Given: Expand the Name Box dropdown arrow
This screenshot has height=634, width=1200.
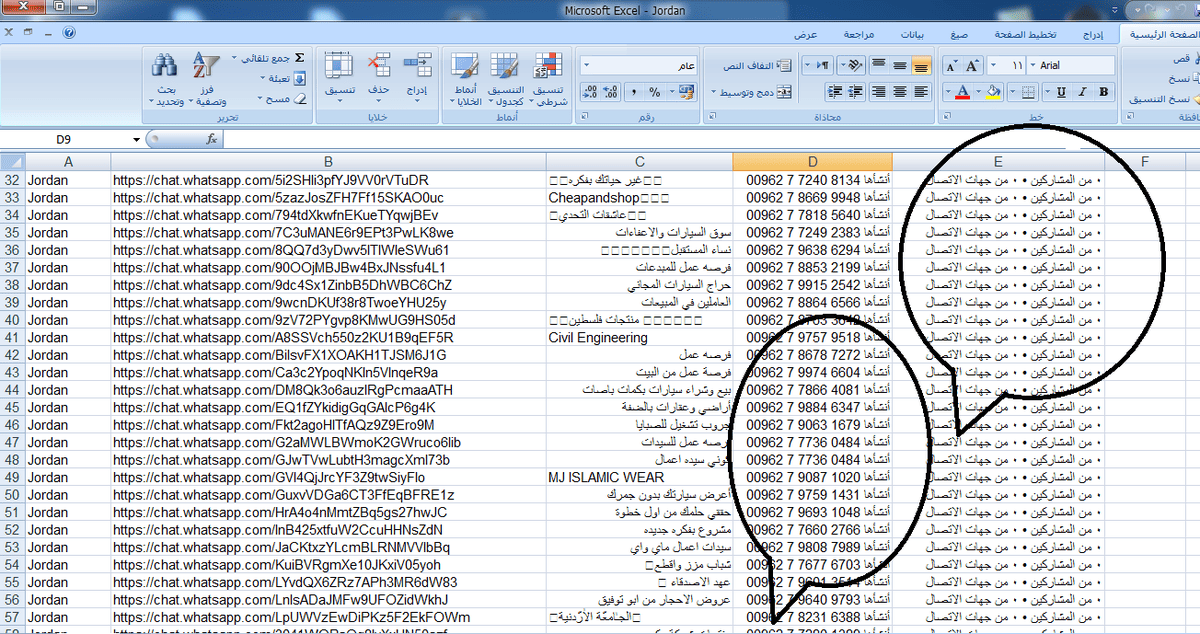Looking at the screenshot, I should coord(137,139).
